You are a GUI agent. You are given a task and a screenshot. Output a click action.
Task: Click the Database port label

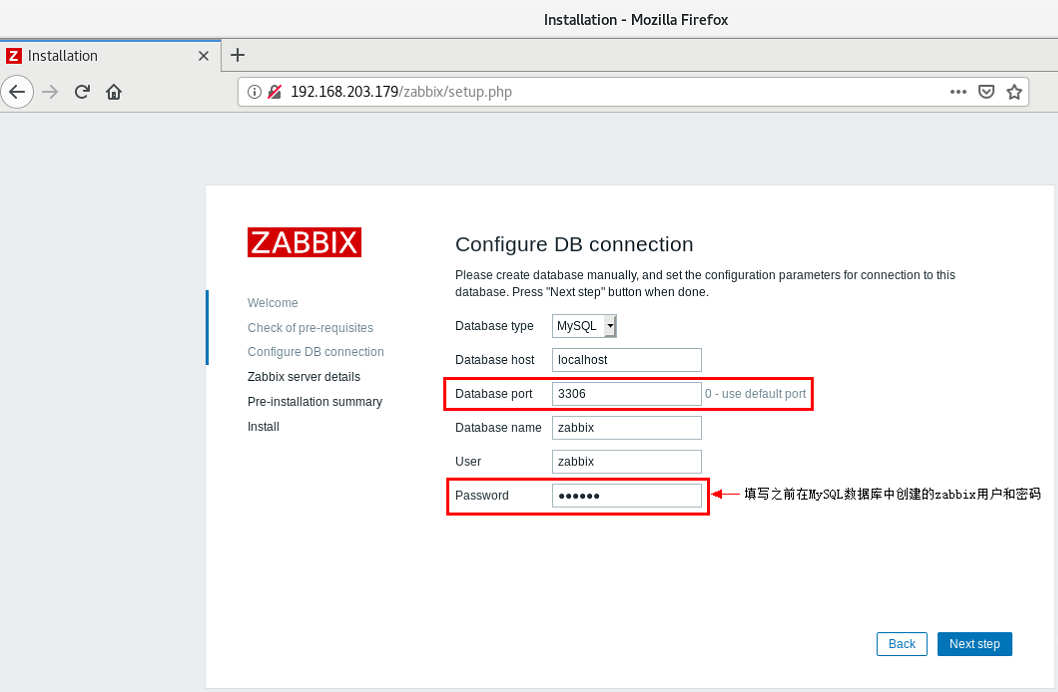[494, 394]
